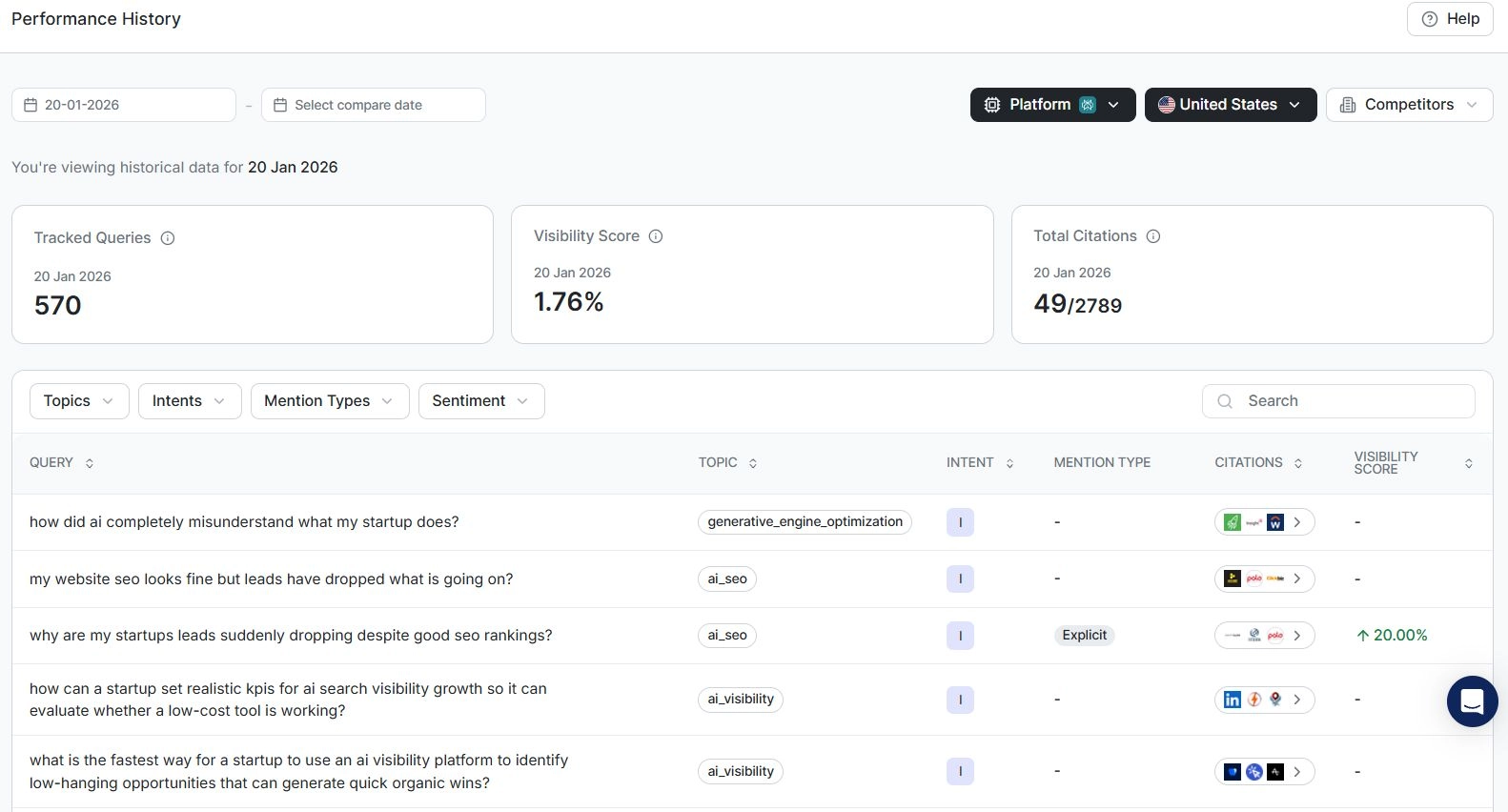Sort by Citations column arrows
1508x812 pixels.
pyautogui.click(x=1298, y=463)
